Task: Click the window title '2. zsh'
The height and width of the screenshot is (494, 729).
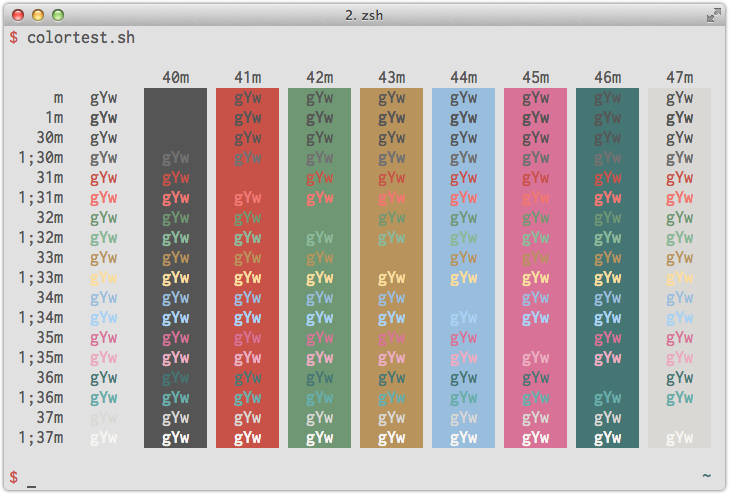Action: click(x=364, y=15)
